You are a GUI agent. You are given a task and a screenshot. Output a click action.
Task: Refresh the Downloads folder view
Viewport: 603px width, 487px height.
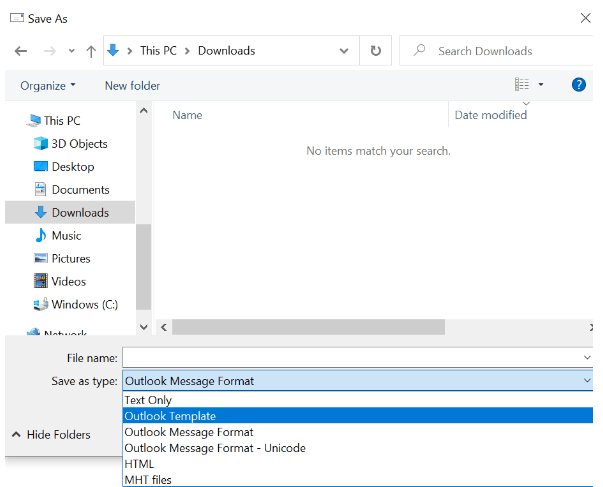[375, 51]
